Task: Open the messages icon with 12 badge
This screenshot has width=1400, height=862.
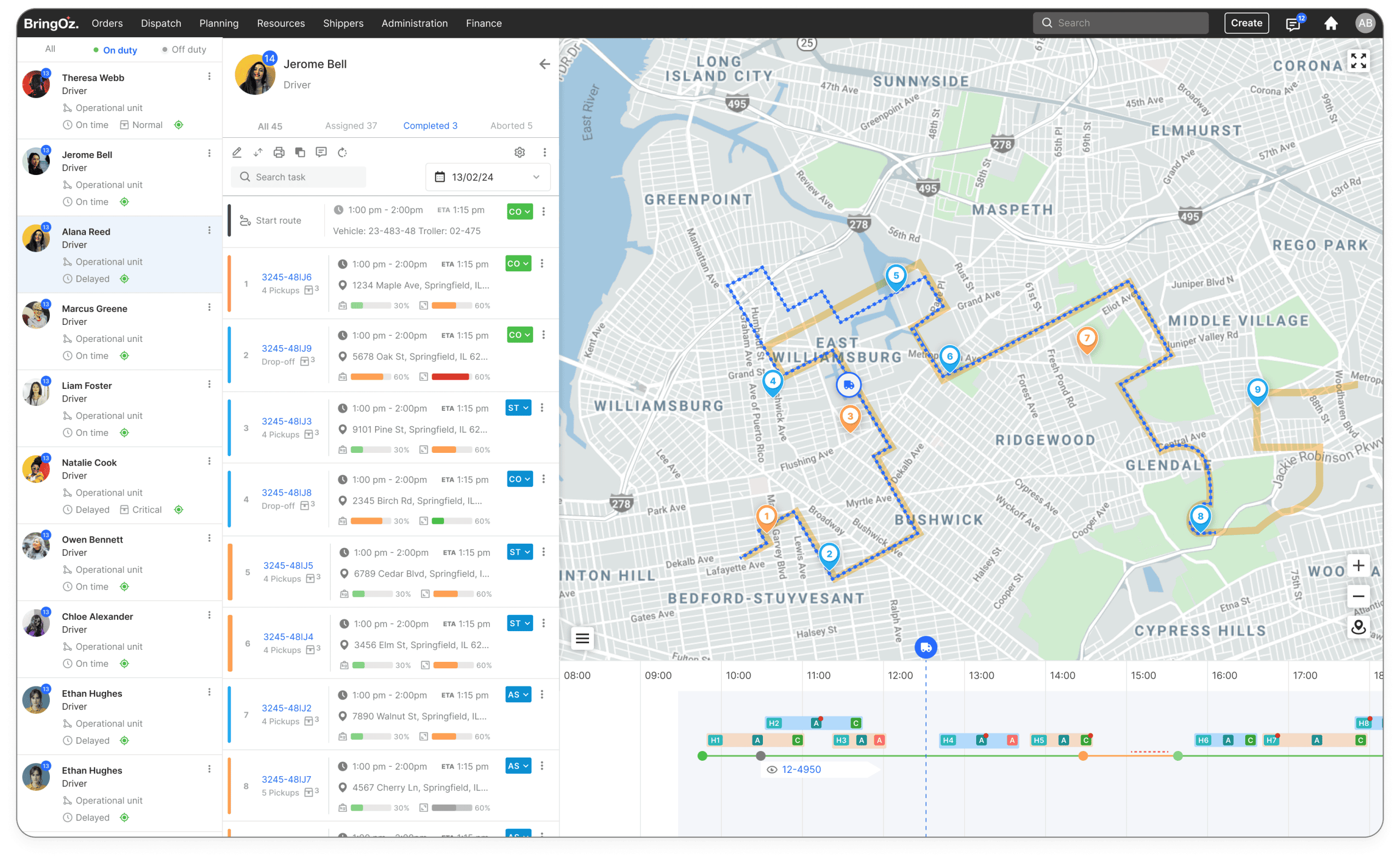Action: pos(1293,24)
